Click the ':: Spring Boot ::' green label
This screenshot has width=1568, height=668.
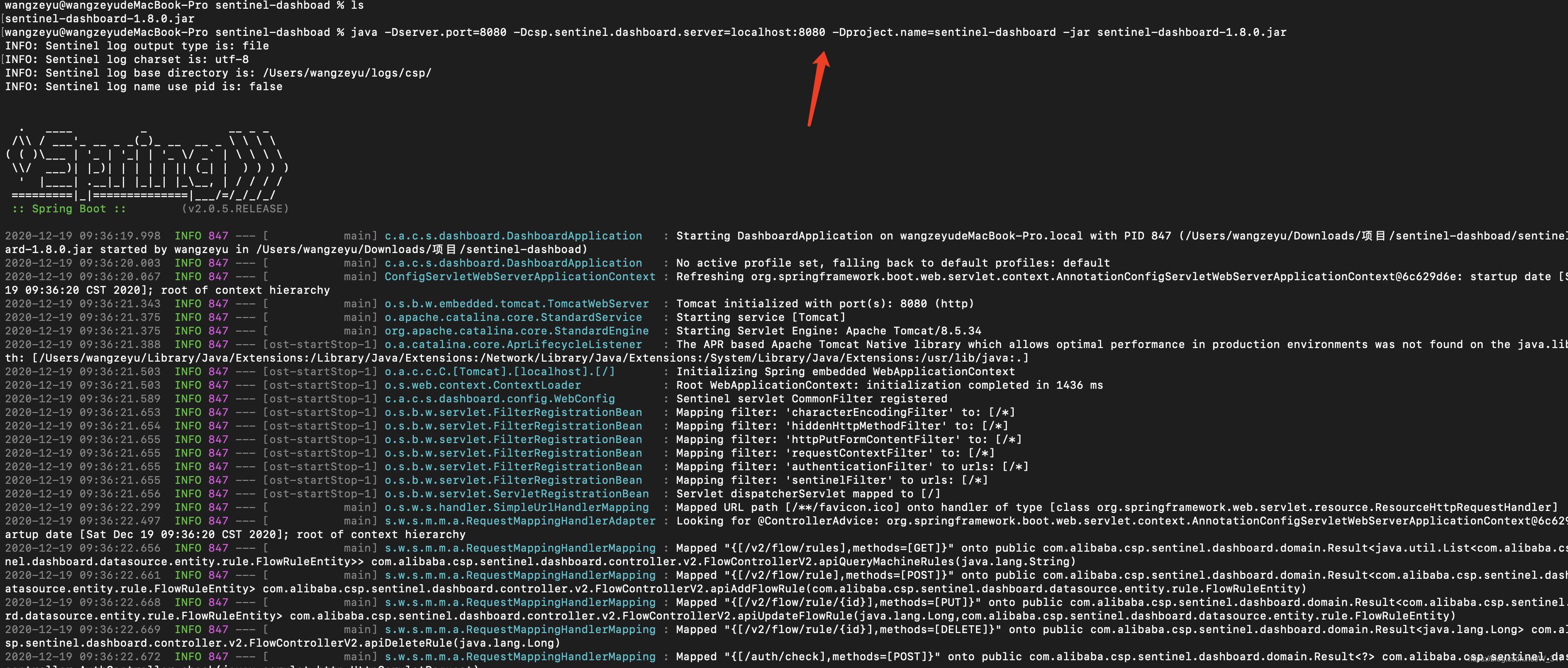(x=69, y=209)
